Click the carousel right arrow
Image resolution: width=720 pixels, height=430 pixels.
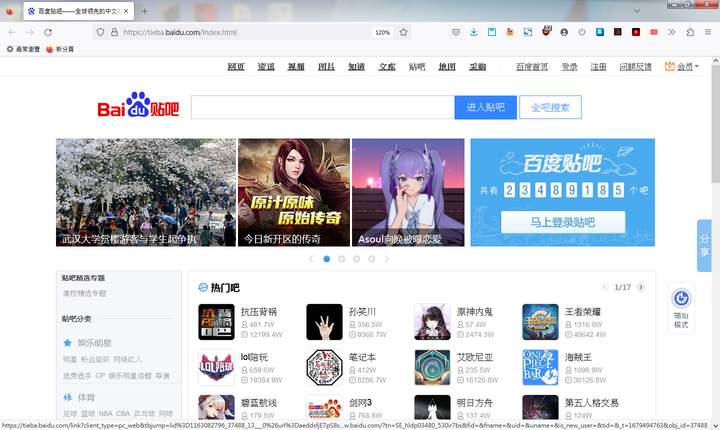(x=387, y=259)
